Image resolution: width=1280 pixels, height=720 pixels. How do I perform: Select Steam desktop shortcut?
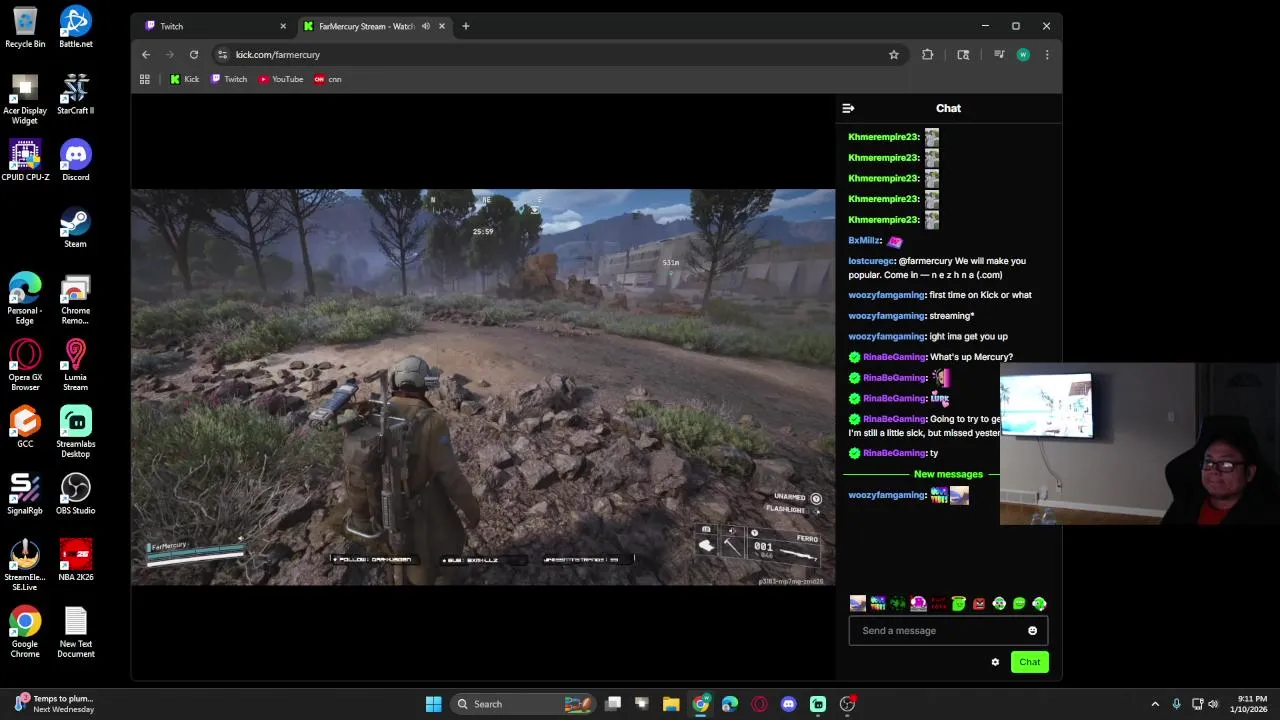coord(76,228)
